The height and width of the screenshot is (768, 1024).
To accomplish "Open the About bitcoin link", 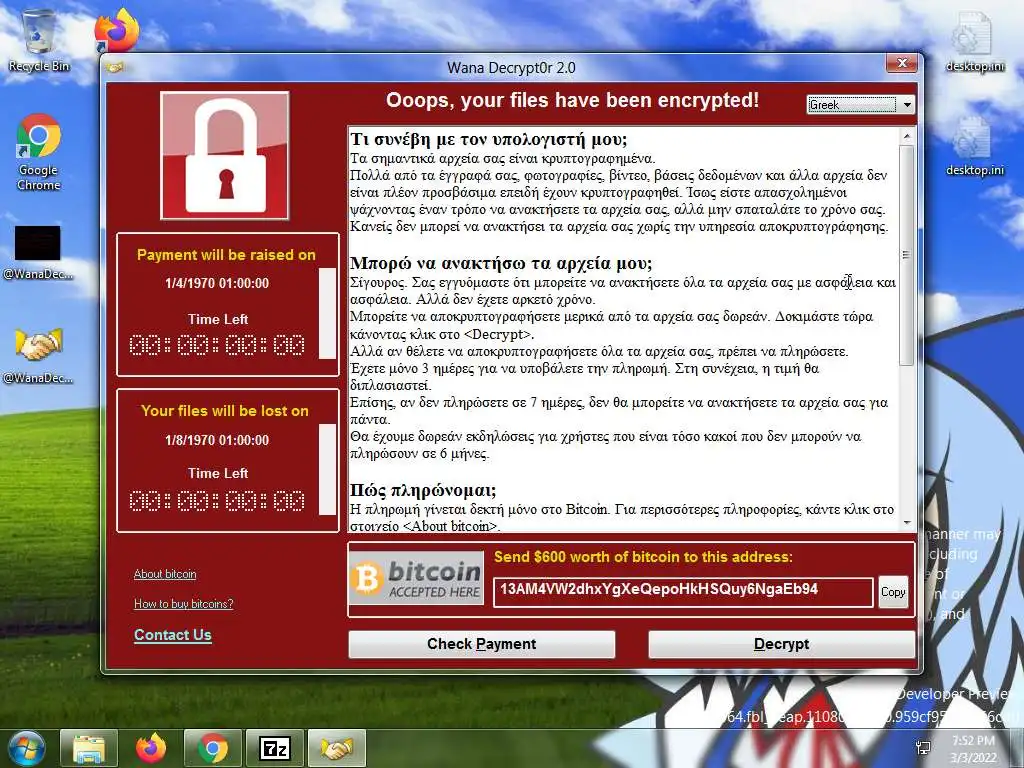I will pos(165,574).
